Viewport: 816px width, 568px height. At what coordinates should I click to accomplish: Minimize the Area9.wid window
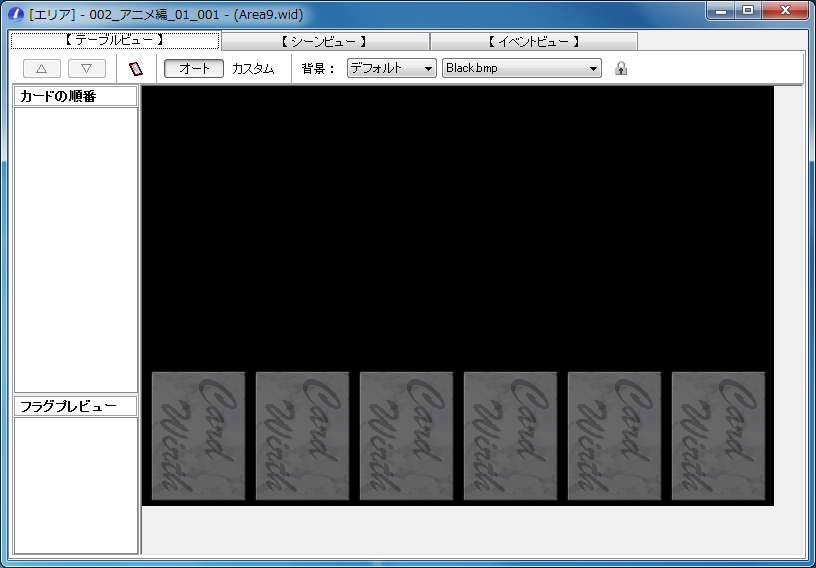click(721, 10)
